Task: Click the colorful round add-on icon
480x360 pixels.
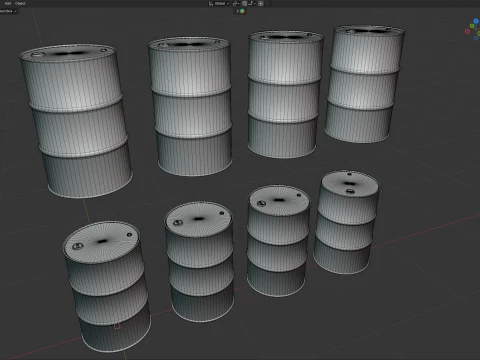Action: pyautogui.click(x=242, y=11)
